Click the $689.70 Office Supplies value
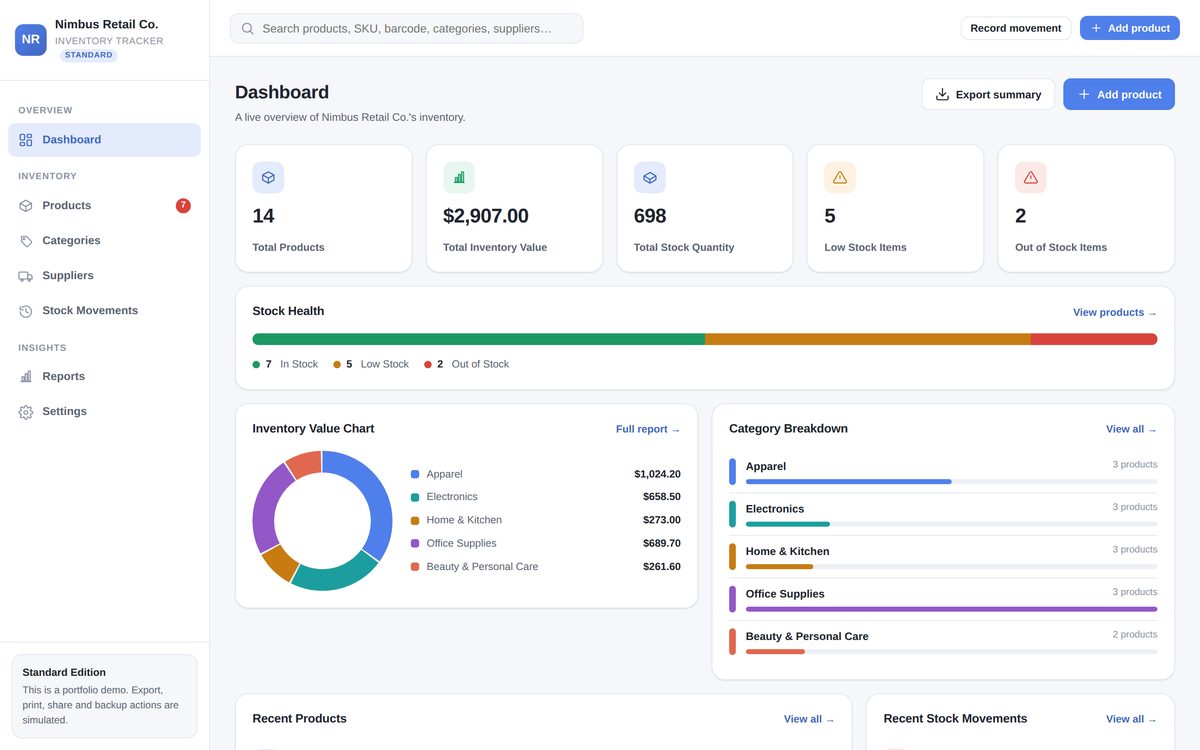The image size is (1200, 750). point(662,543)
